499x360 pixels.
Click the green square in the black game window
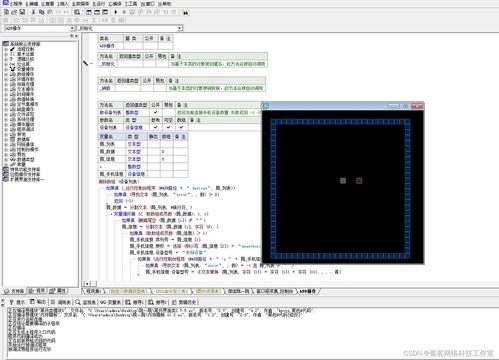pyautogui.click(x=343, y=181)
